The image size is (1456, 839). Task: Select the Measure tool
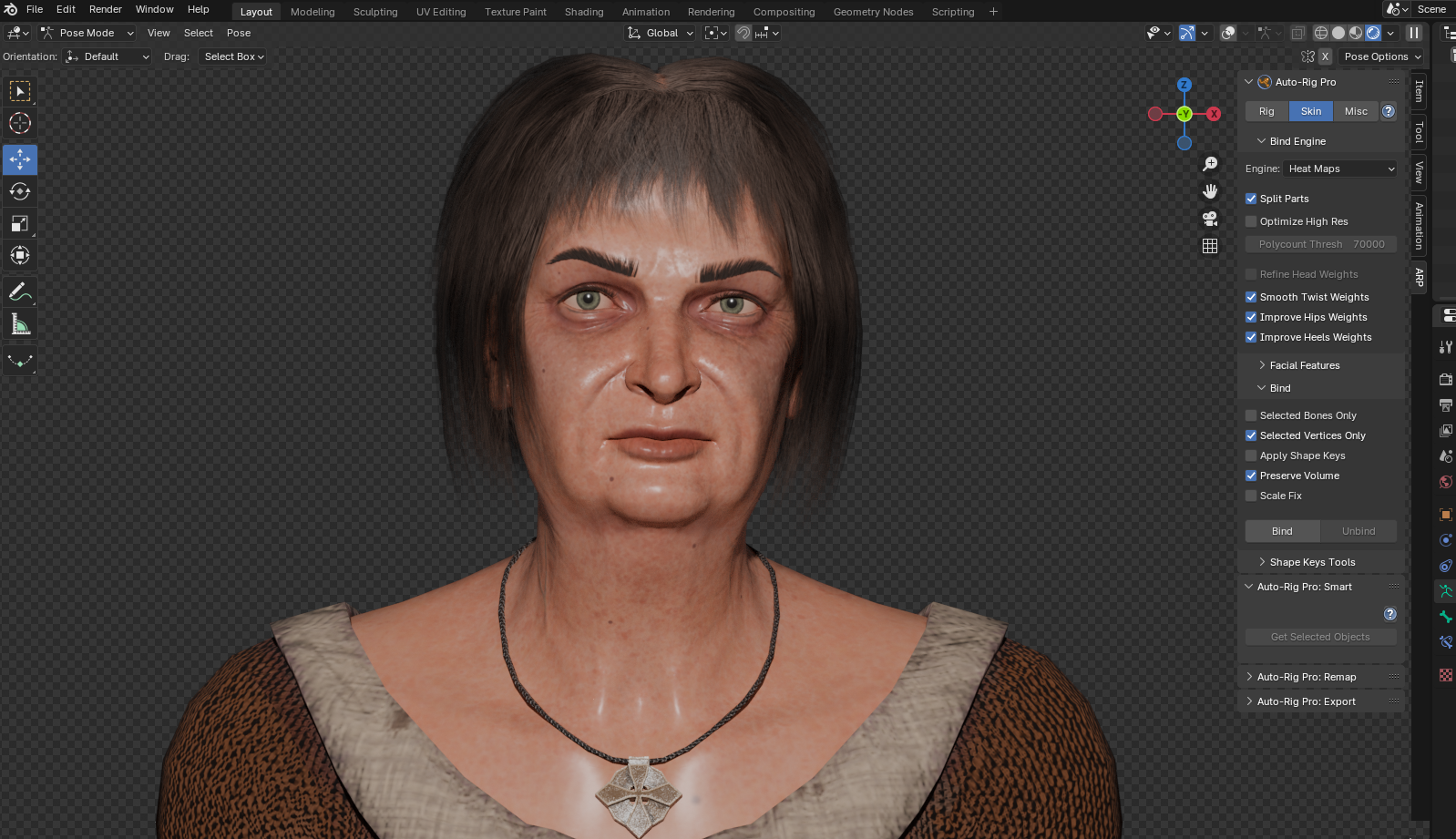[20, 324]
